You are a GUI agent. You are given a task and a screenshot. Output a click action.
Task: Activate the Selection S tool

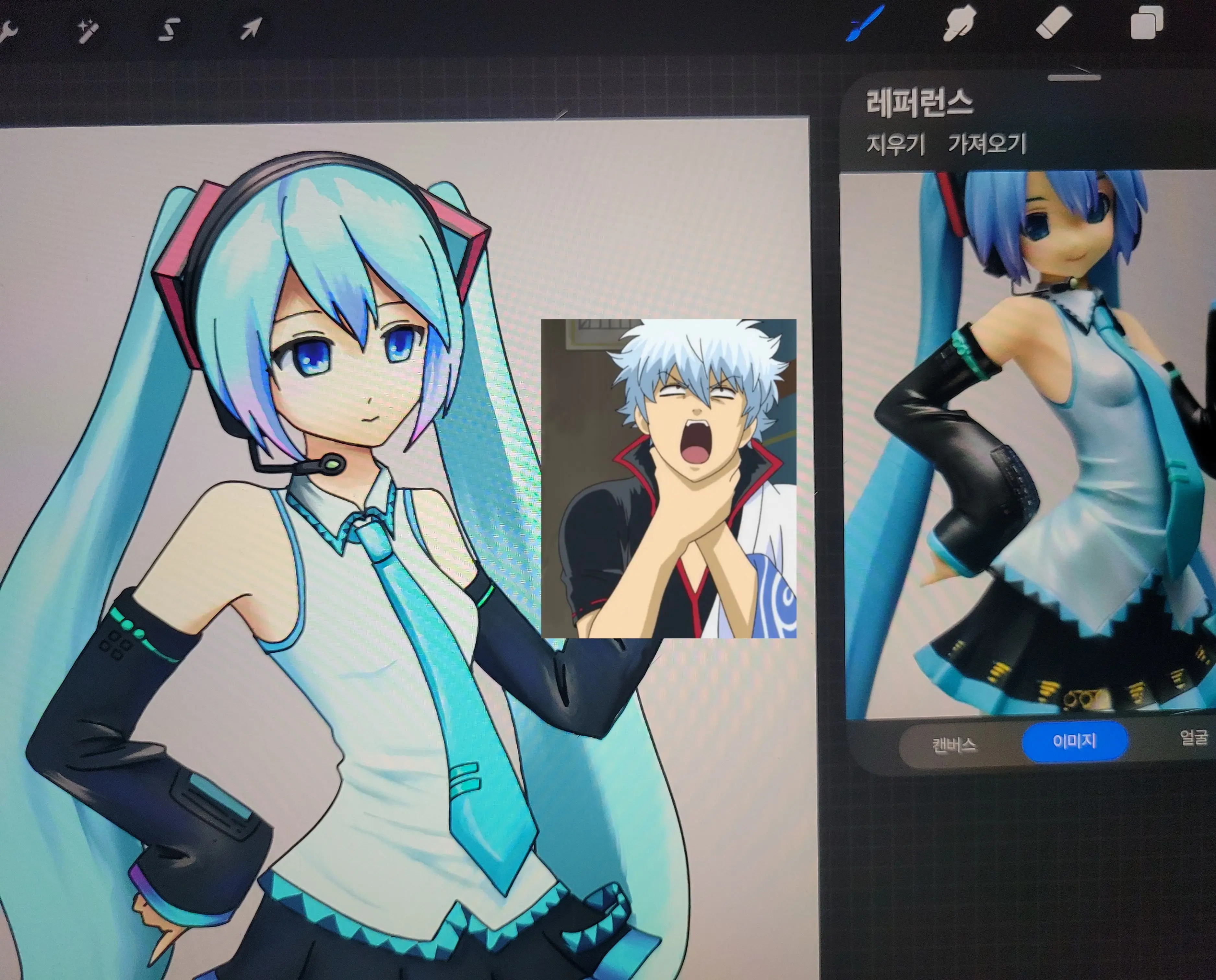point(168,29)
